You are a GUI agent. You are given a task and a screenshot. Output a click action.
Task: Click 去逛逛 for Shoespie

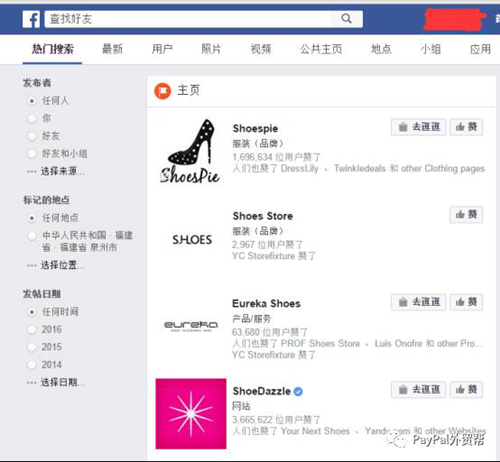[419, 127]
